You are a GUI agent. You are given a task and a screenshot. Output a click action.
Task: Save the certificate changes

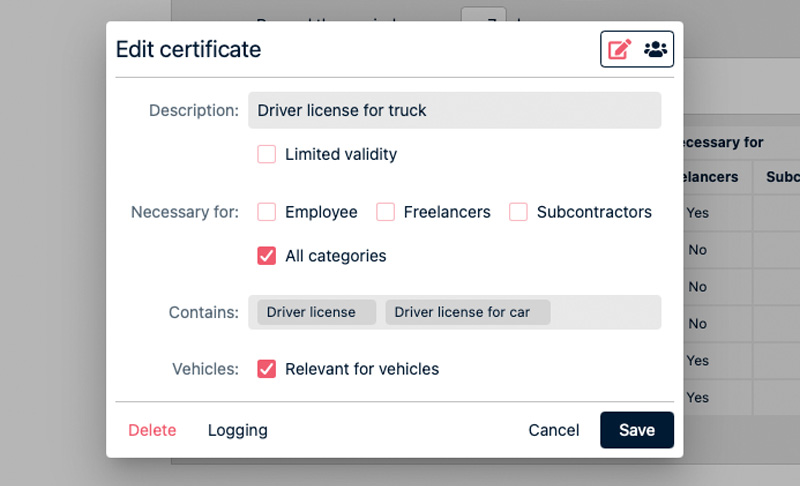(636, 430)
